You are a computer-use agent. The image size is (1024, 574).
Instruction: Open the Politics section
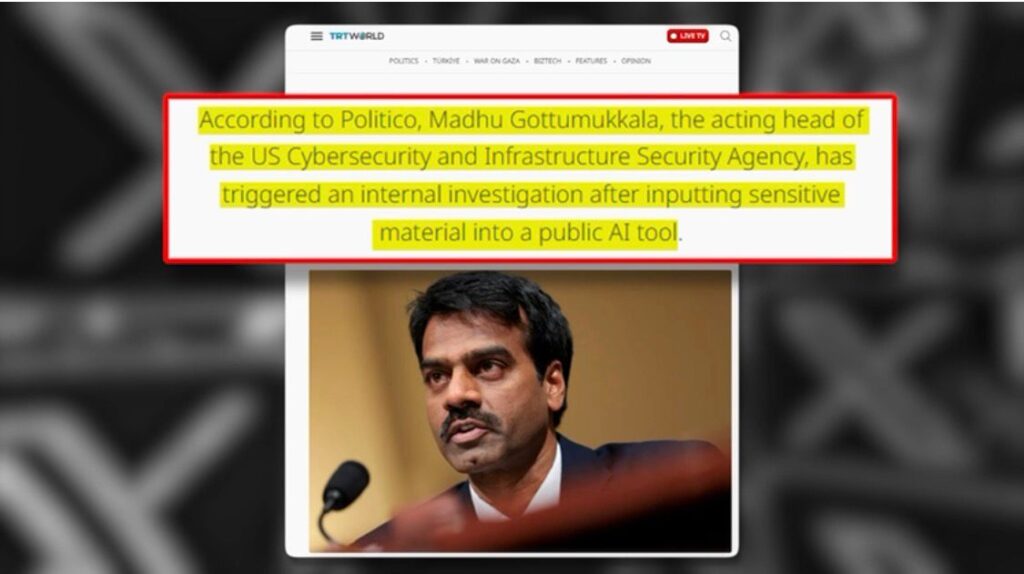pos(404,61)
